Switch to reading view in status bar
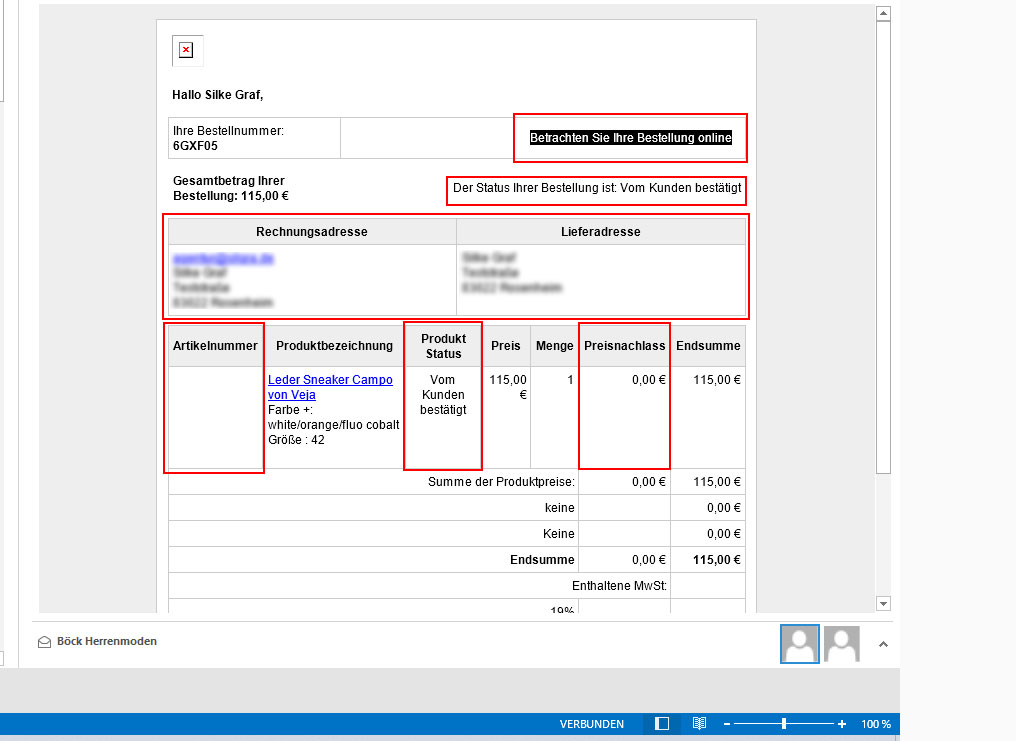Image resolution: width=1016 pixels, height=741 pixels. [x=700, y=724]
